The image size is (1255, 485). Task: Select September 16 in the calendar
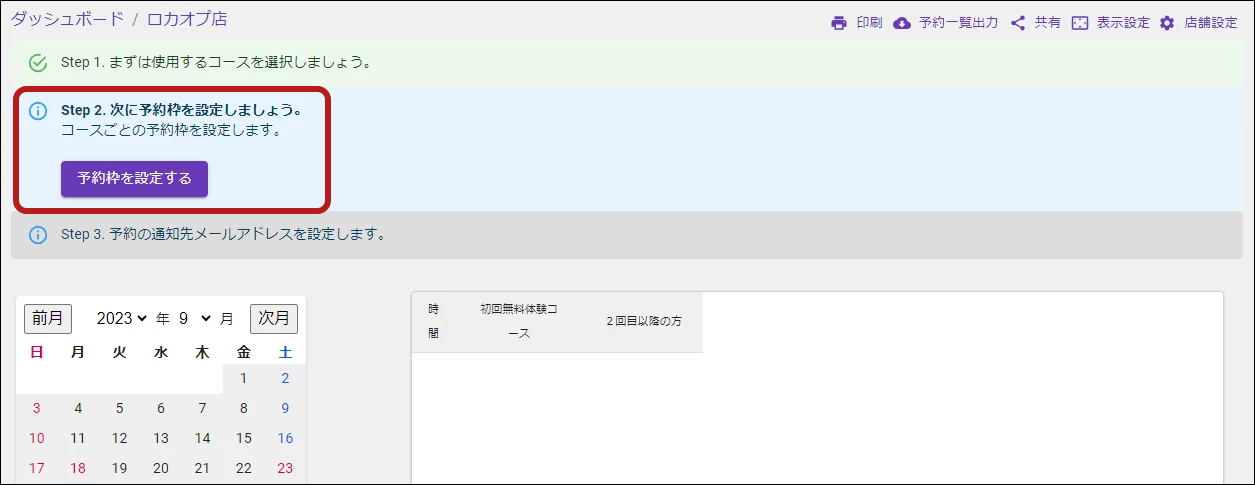pyautogui.click(x=285, y=438)
